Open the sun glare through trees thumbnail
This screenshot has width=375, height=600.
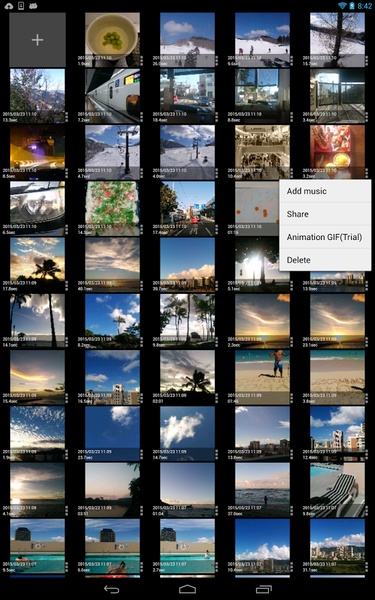point(257,265)
